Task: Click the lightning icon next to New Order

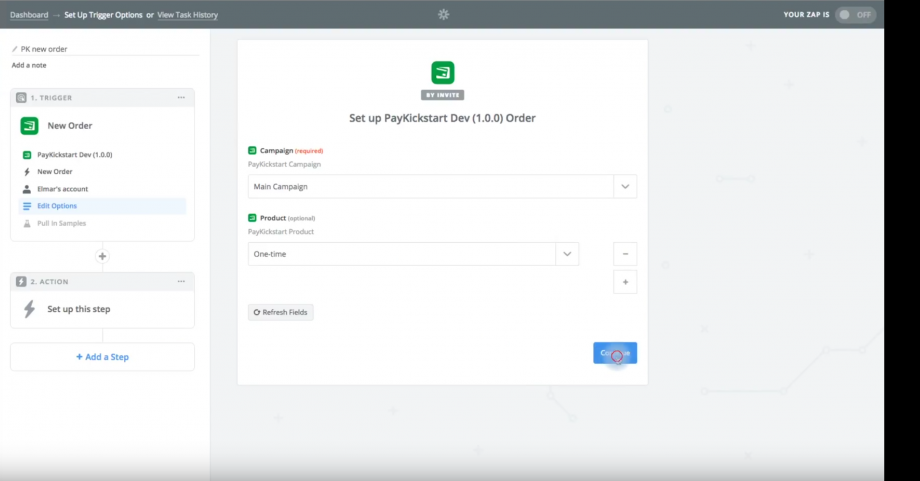Action: [x=26, y=172]
